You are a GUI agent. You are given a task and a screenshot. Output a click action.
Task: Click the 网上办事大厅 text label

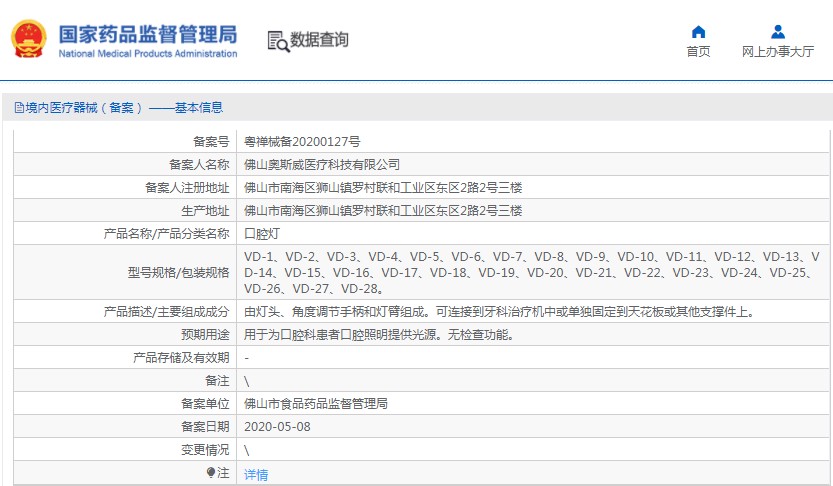point(778,52)
